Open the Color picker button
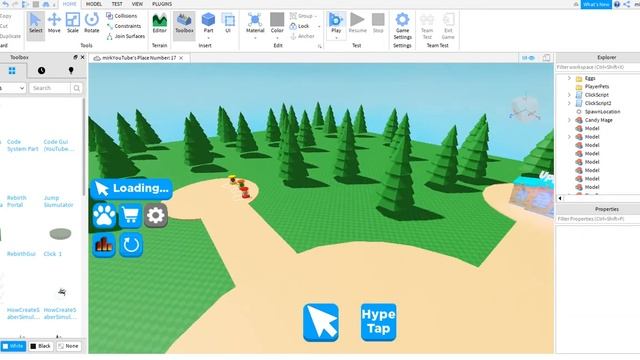The height and width of the screenshot is (360, 640). coord(277,25)
